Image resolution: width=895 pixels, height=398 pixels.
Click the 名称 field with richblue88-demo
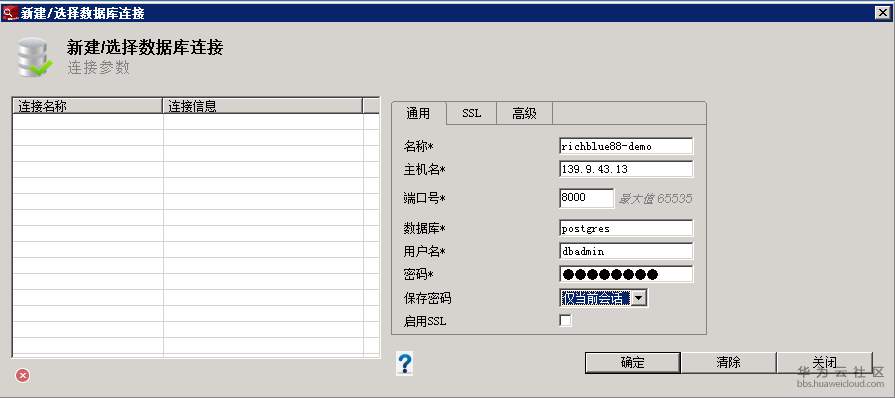point(626,146)
